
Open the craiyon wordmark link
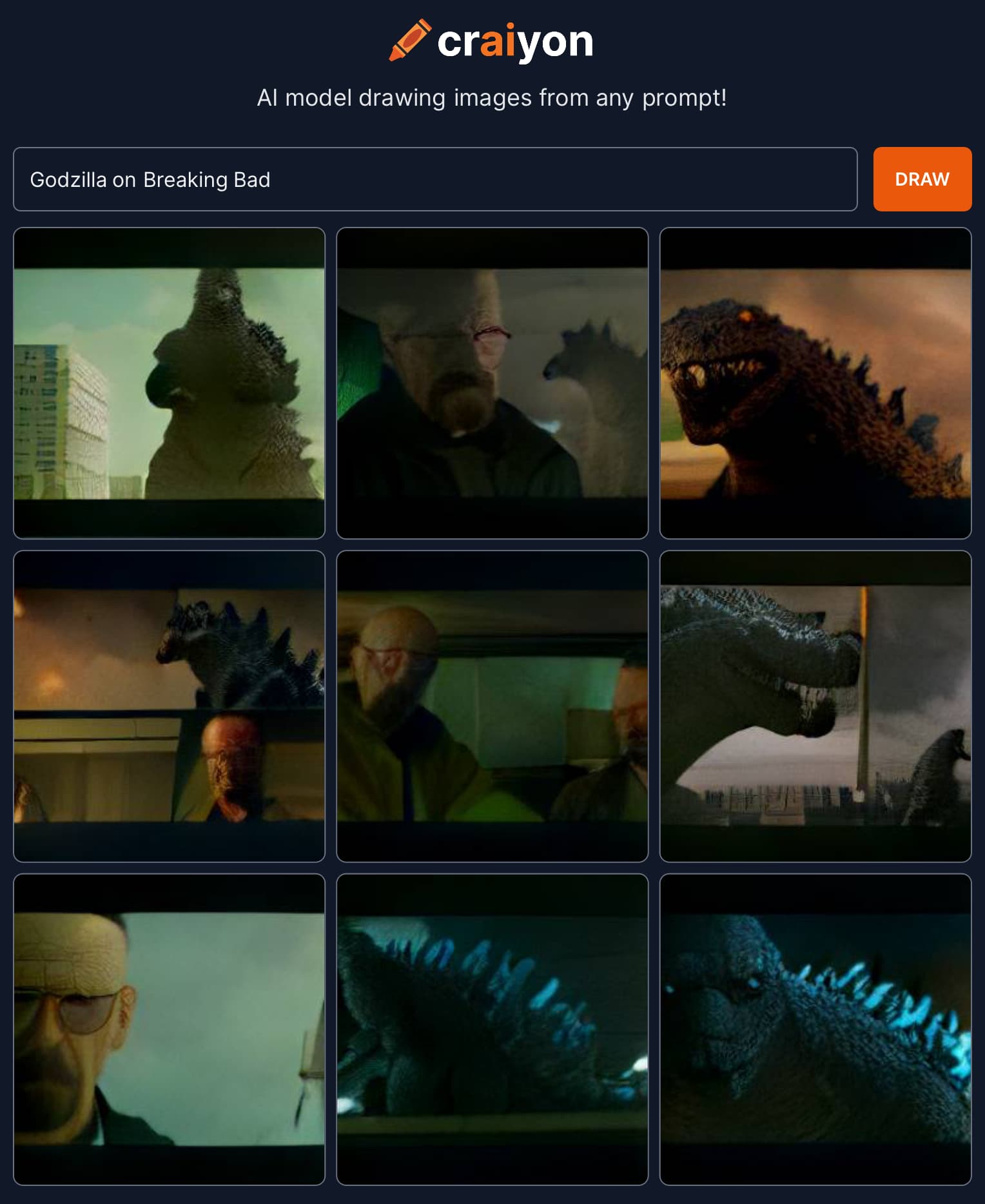[x=515, y=42]
